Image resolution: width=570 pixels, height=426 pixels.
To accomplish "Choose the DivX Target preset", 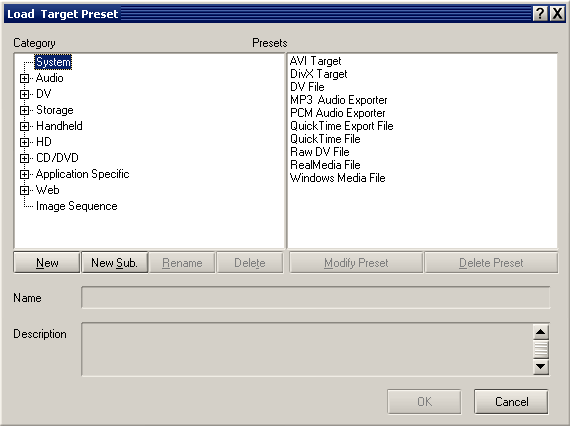I will coord(318,74).
